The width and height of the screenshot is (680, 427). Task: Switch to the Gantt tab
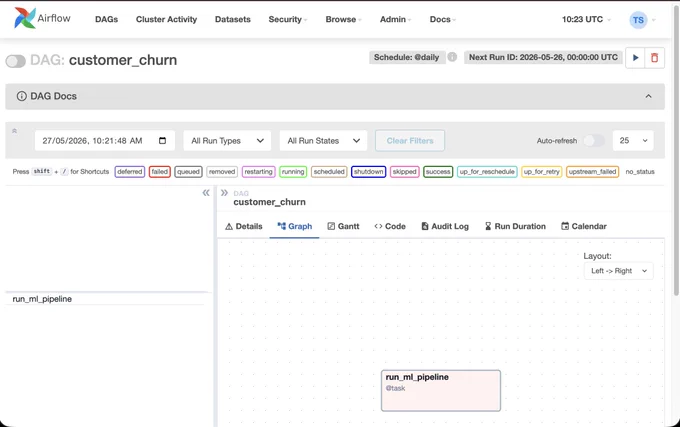(x=343, y=226)
